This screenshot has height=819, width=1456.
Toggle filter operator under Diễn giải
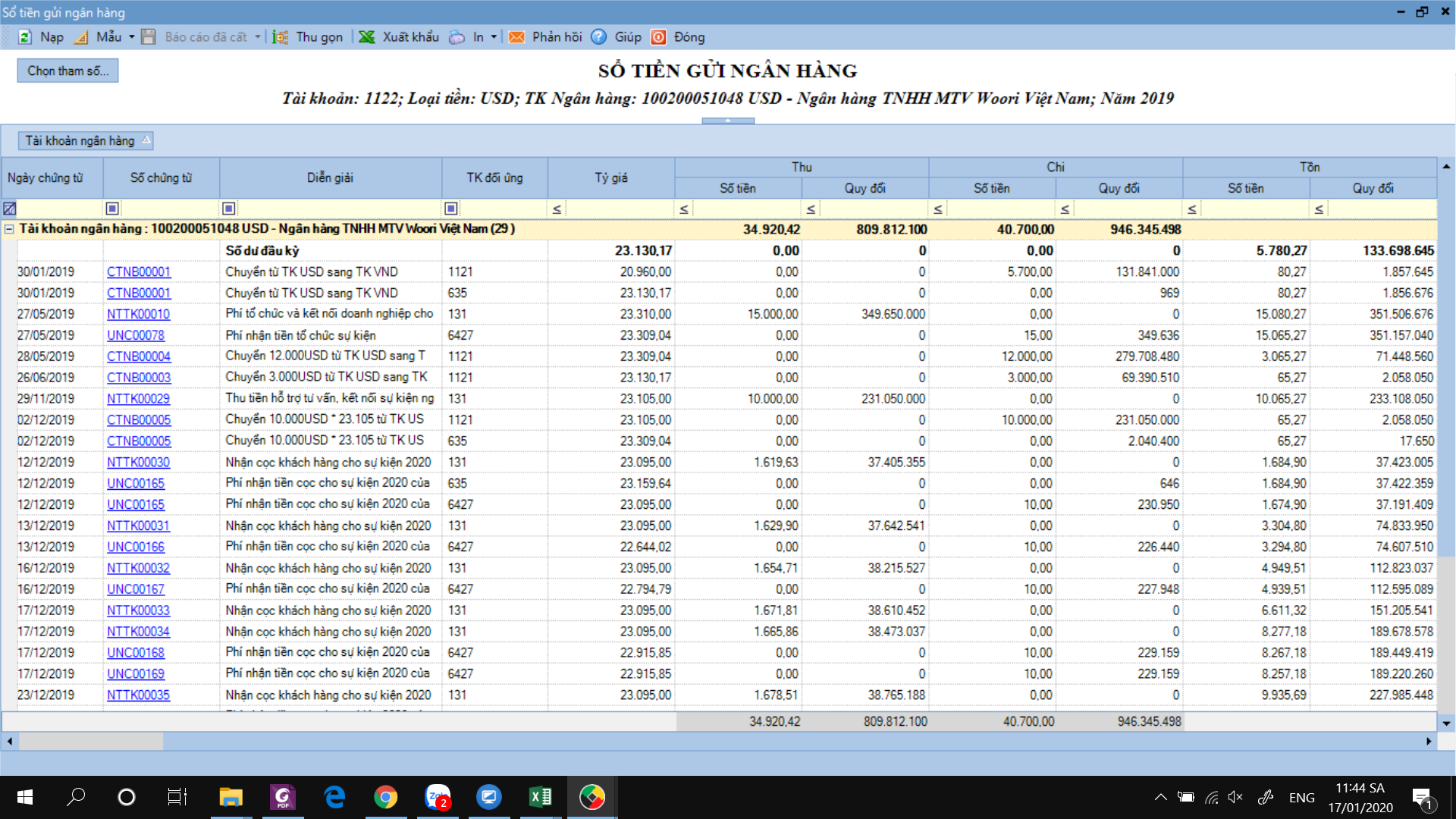coord(229,209)
